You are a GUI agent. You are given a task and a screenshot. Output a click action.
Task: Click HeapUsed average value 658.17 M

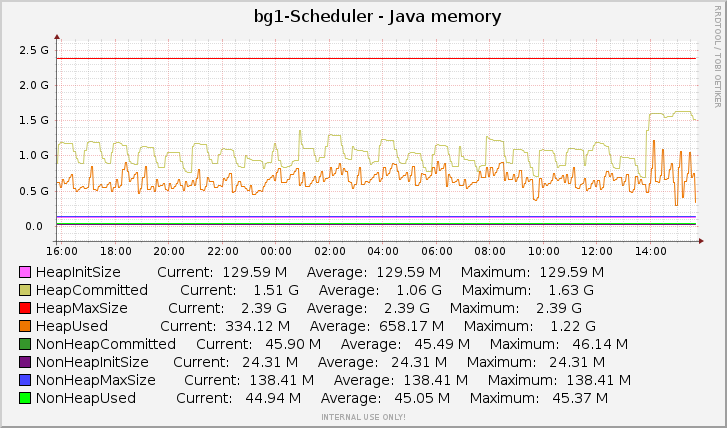point(411,326)
